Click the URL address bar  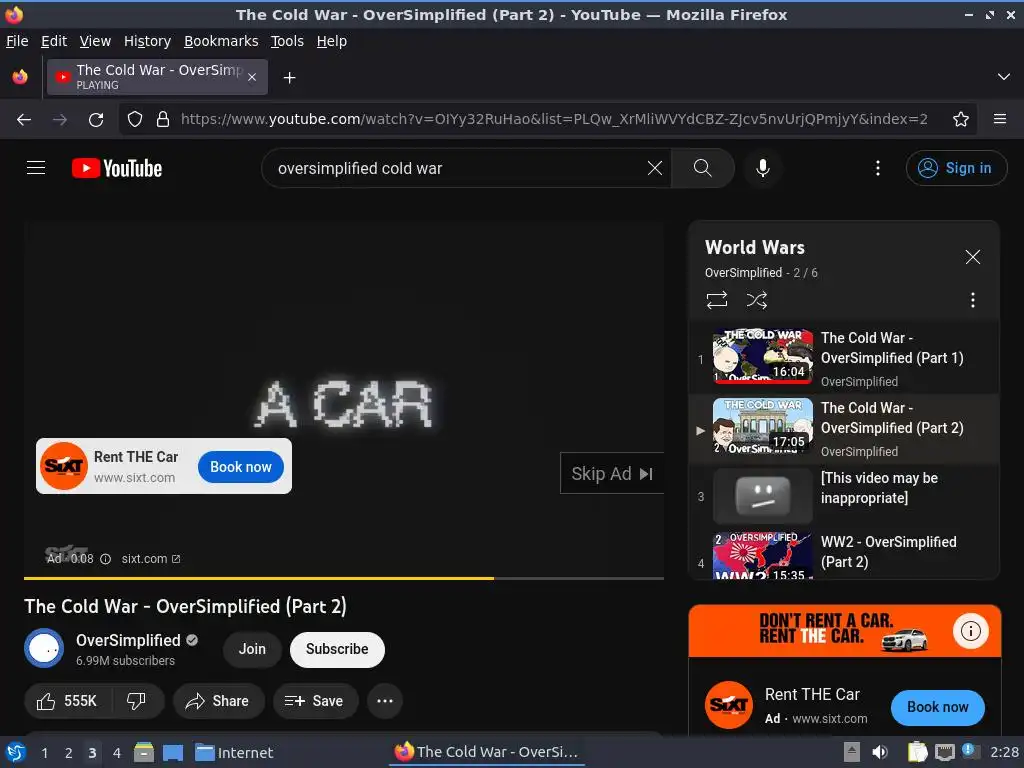pos(554,120)
